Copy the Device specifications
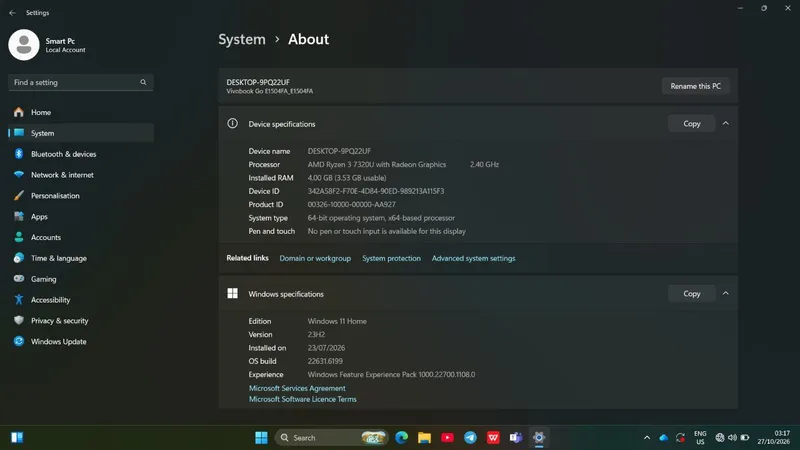Viewport: 800px width, 450px height. point(691,123)
